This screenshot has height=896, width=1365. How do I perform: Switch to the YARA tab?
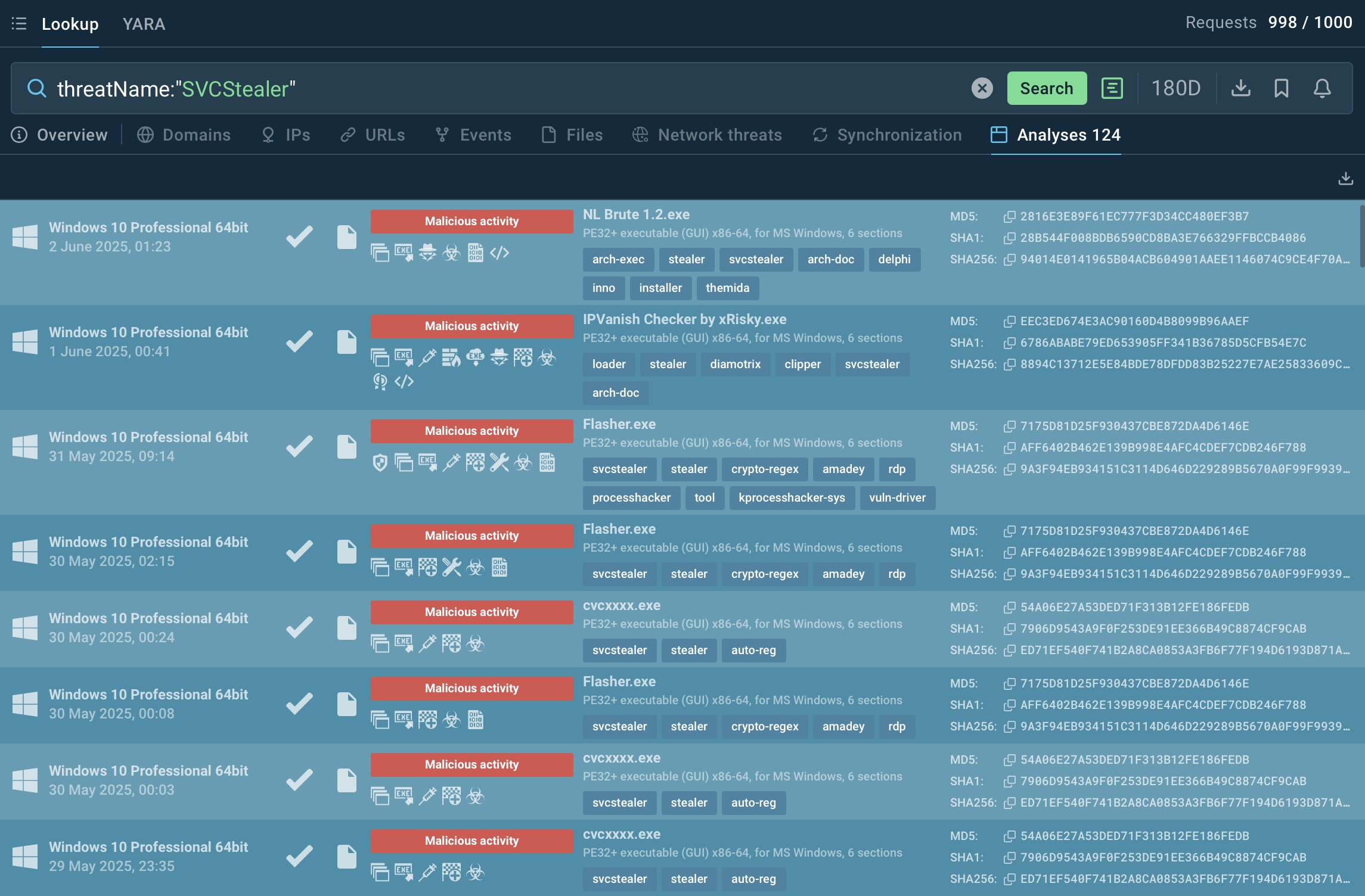(144, 24)
